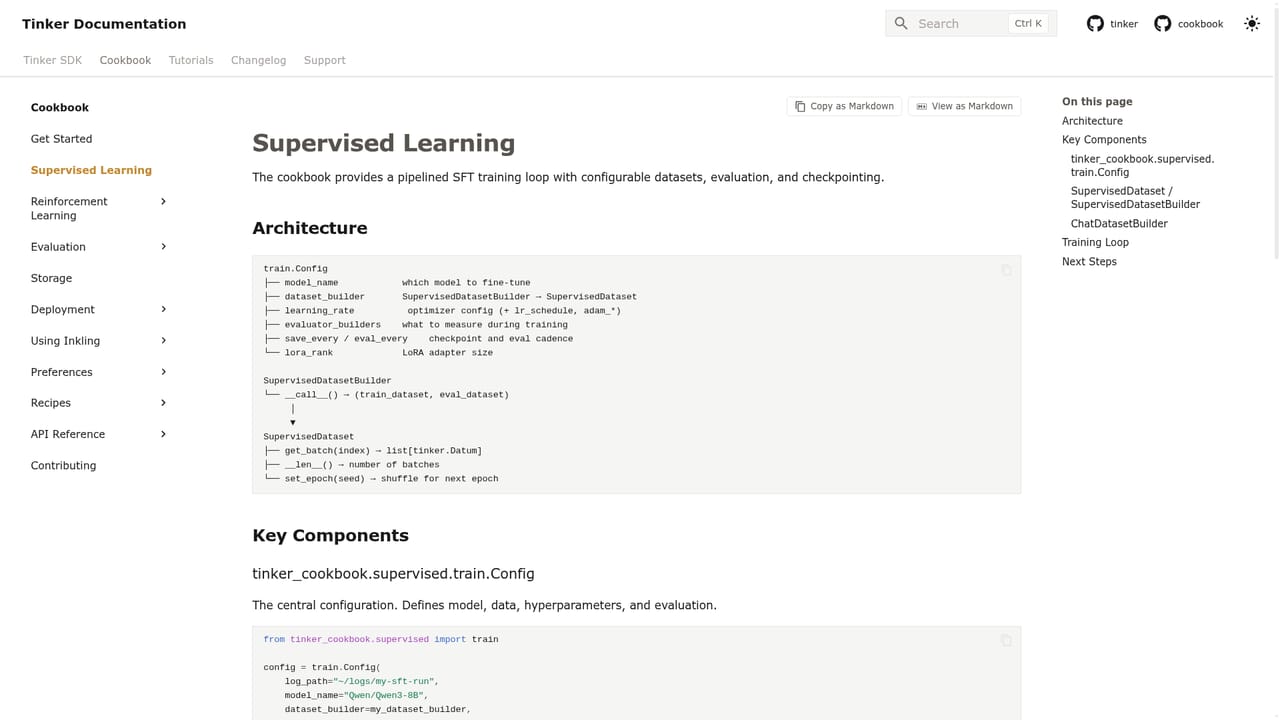Image resolution: width=1280 pixels, height=720 pixels.
Task: Open the Contributing sidebar page
Action: (63, 466)
